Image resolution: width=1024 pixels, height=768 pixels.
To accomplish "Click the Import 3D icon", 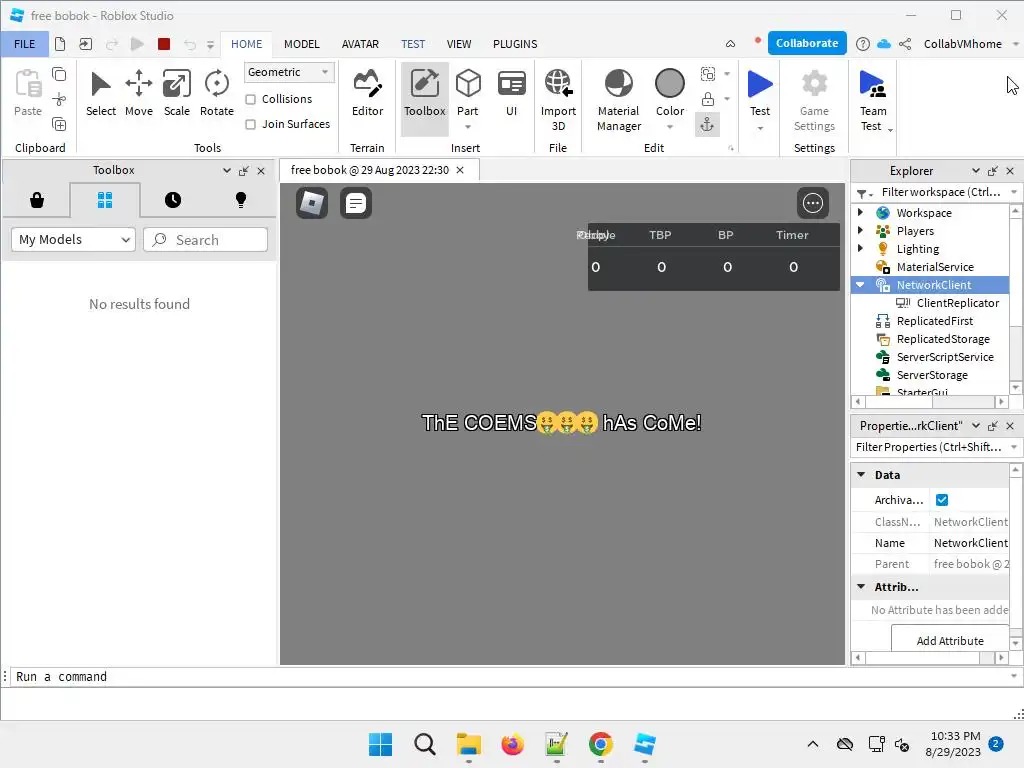I will point(558,84).
